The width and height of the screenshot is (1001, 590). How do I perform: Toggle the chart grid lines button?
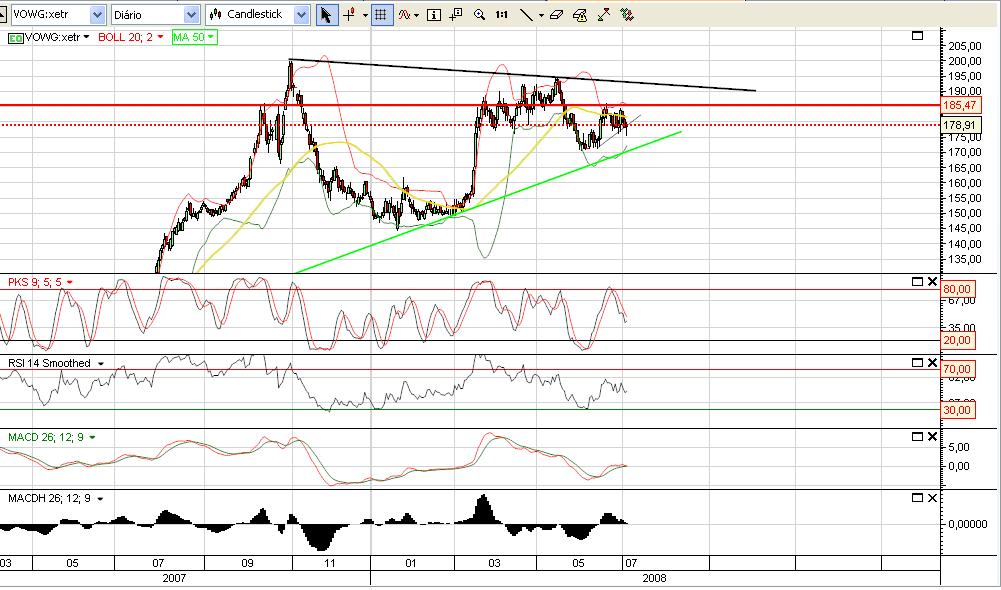(381, 14)
